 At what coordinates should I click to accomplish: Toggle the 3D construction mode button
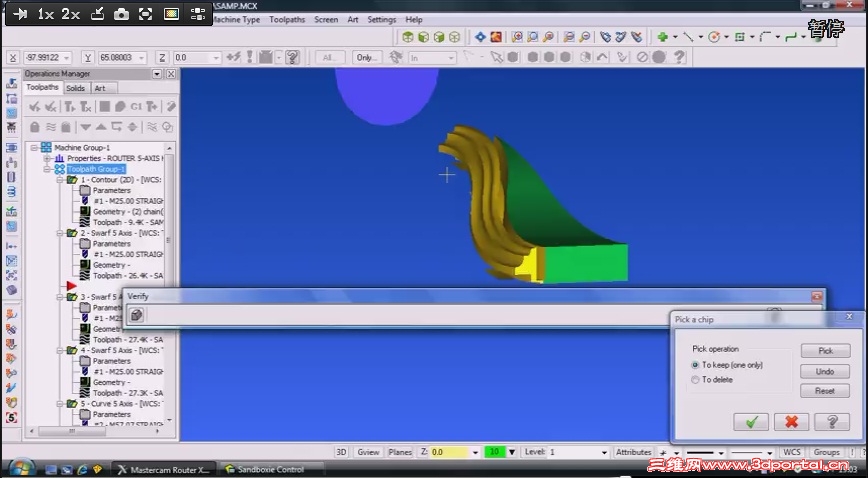point(342,452)
